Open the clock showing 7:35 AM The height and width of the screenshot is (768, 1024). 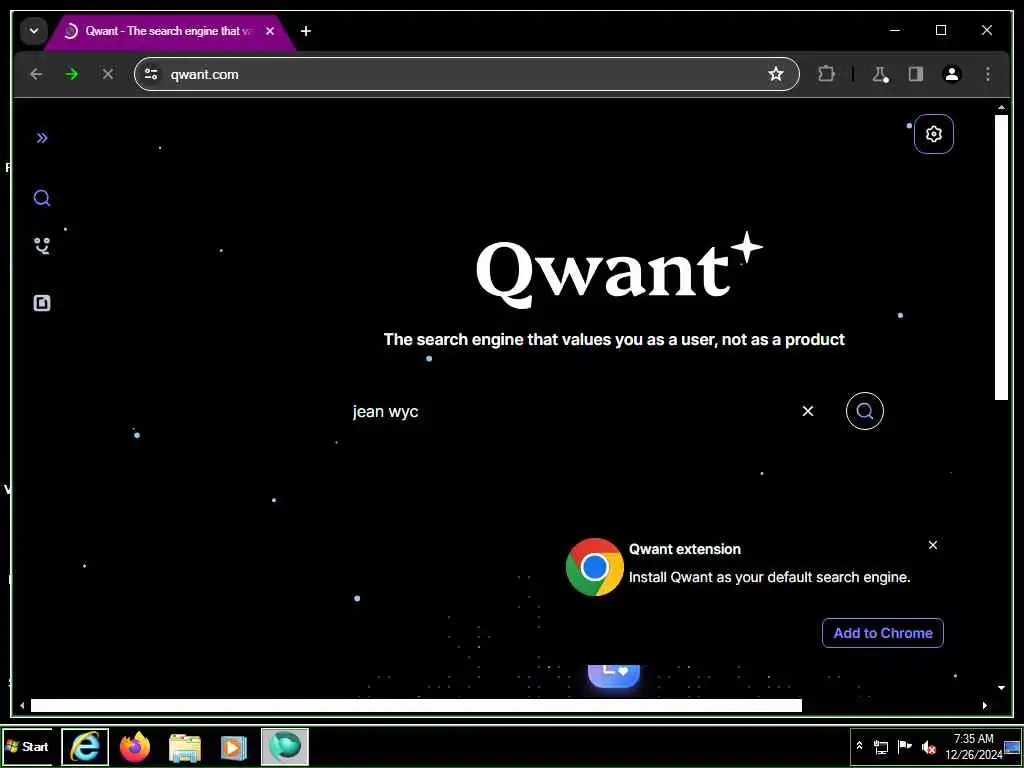(x=973, y=746)
